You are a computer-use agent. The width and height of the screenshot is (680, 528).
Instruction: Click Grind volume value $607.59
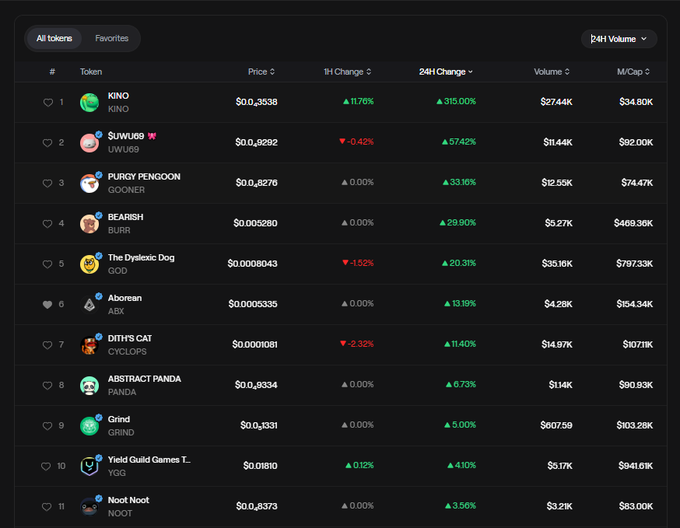tap(556, 425)
